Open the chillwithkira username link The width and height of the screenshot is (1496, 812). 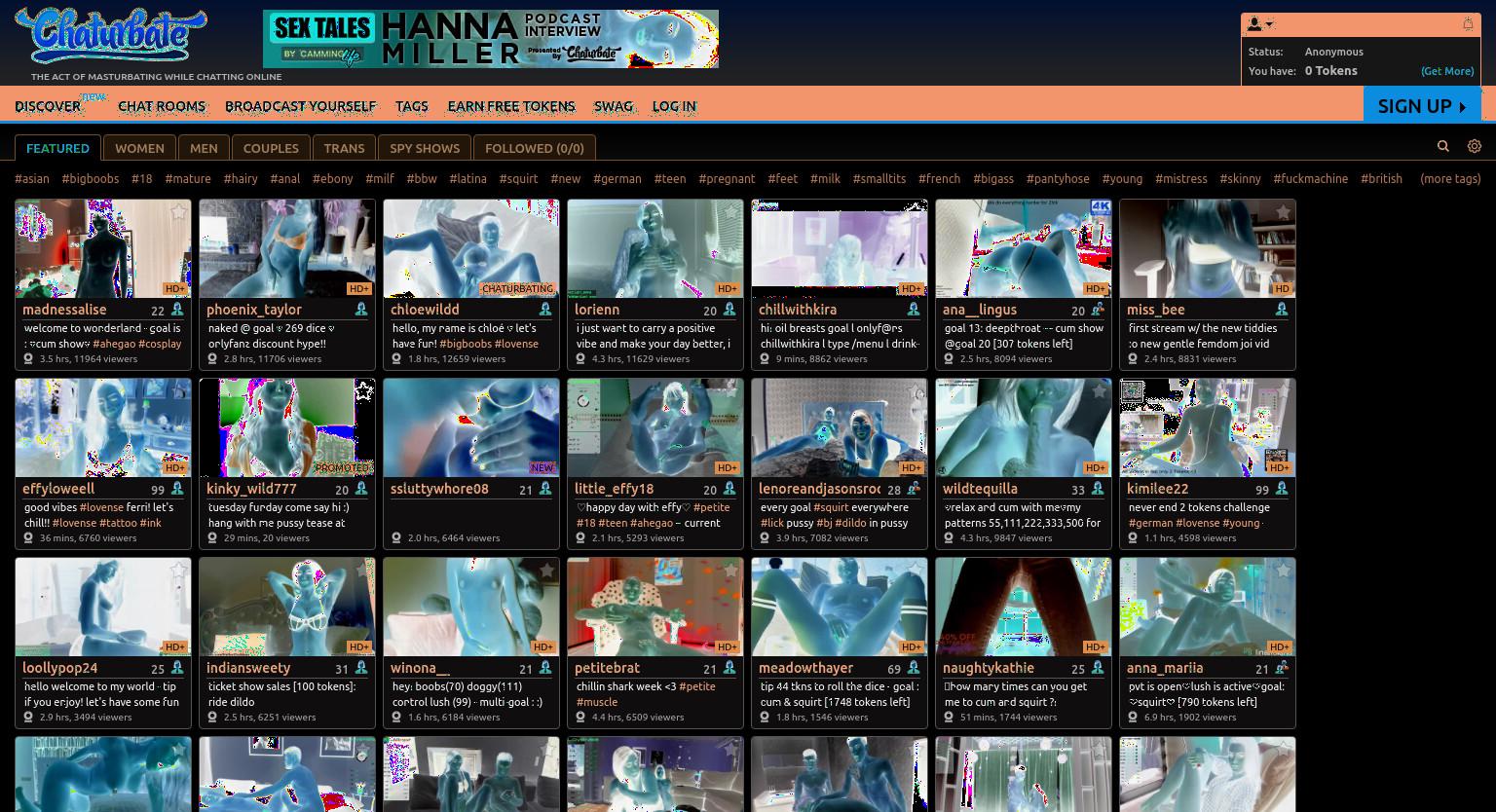pyautogui.click(x=798, y=310)
